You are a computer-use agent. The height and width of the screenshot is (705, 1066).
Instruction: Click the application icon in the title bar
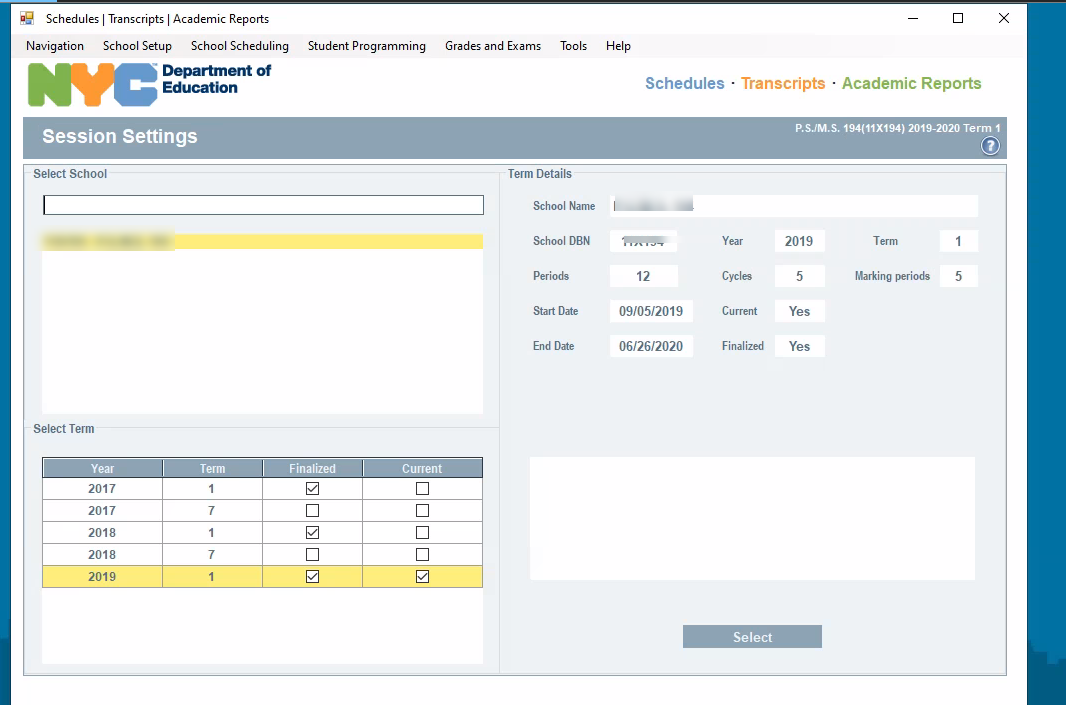pyautogui.click(x=27, y=18)
